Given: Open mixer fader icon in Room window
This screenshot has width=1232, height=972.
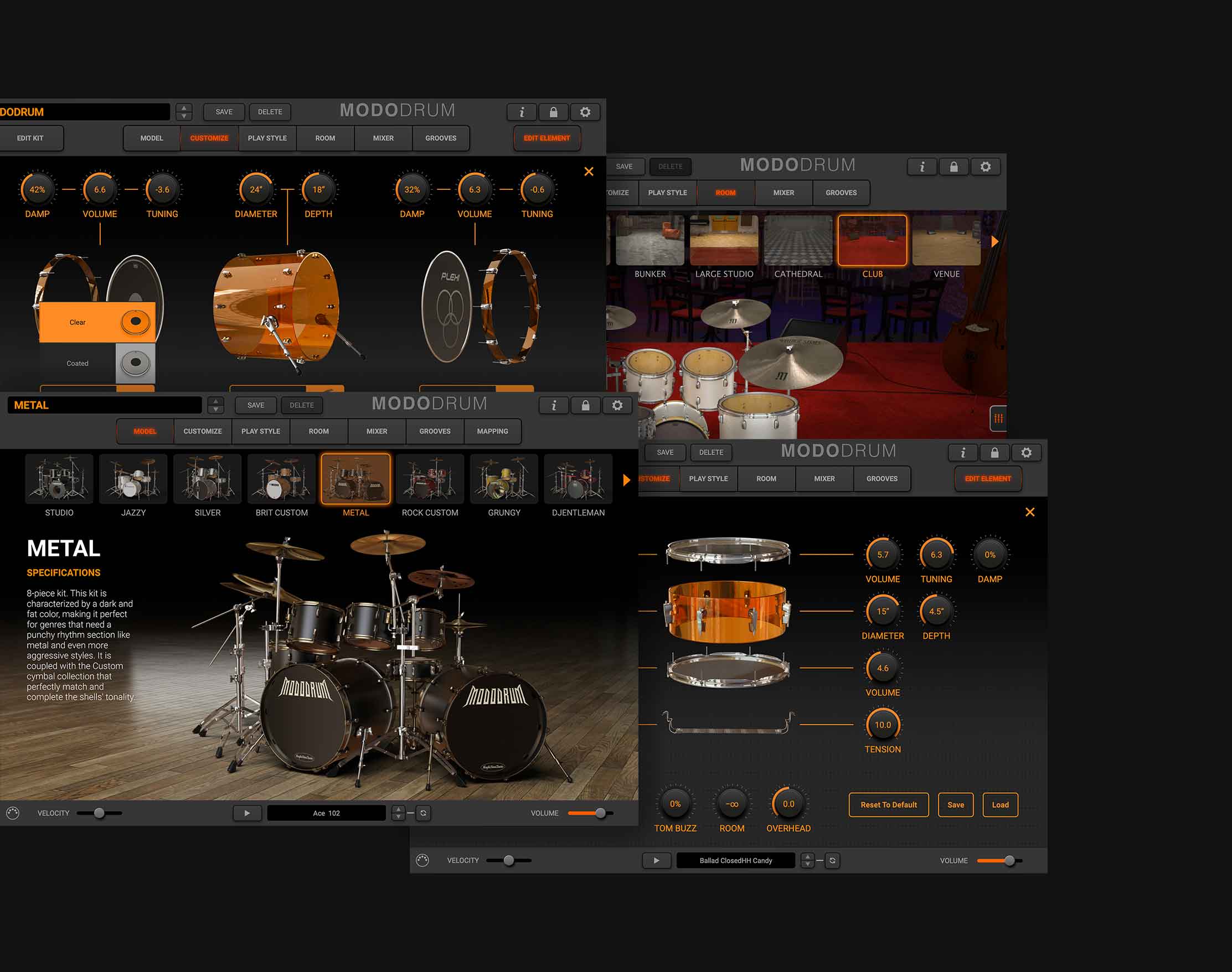Looking at the screenshot, I should click(998, 419).
